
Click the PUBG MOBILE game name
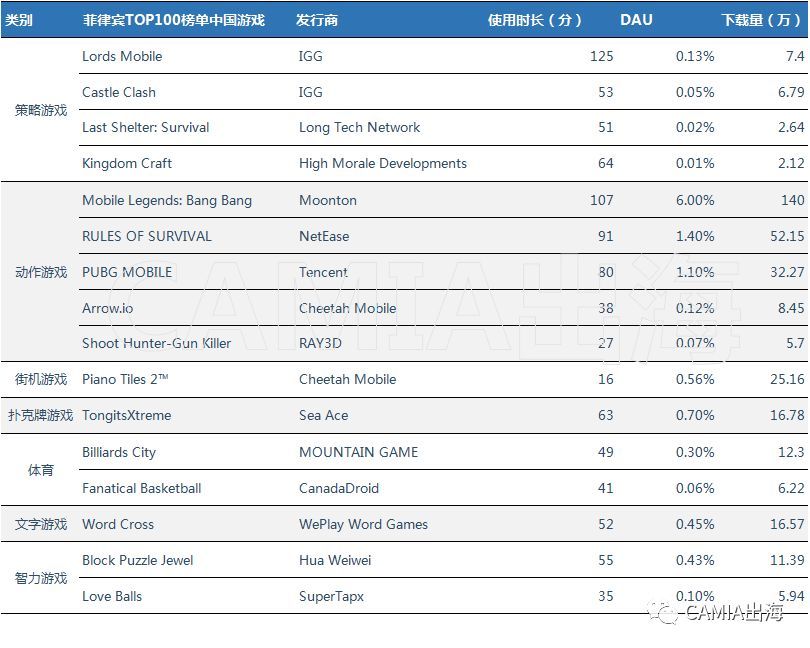[127, 272]
